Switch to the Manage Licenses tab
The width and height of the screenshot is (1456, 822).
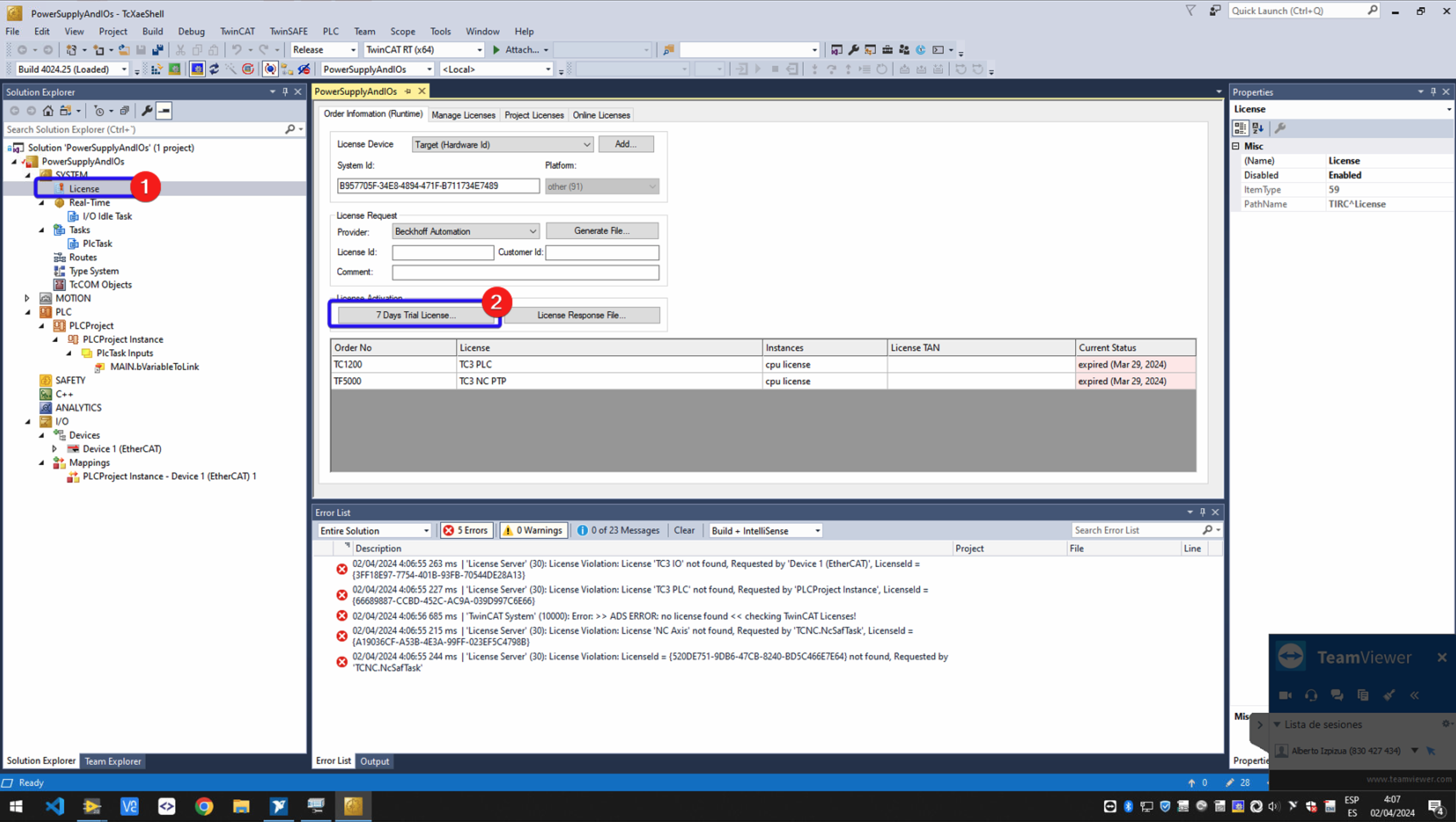(x=463, y=115)
